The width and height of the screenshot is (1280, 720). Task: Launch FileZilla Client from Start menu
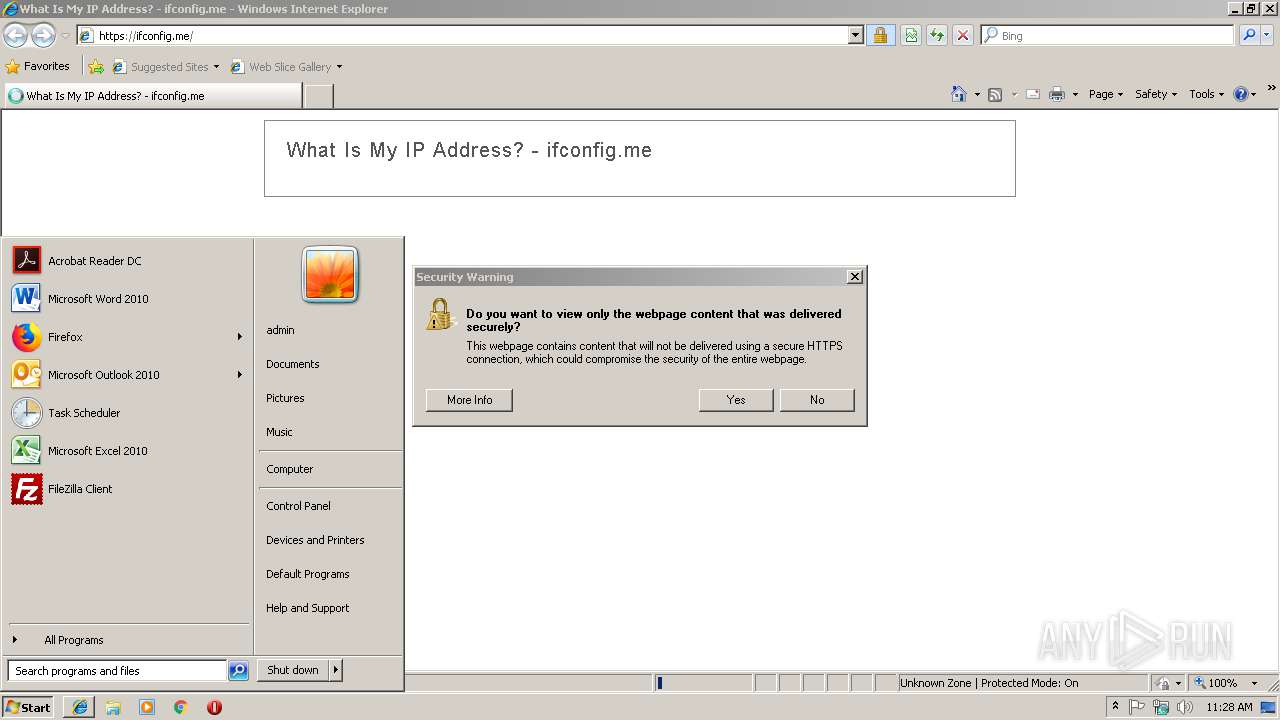pos(128,489)
